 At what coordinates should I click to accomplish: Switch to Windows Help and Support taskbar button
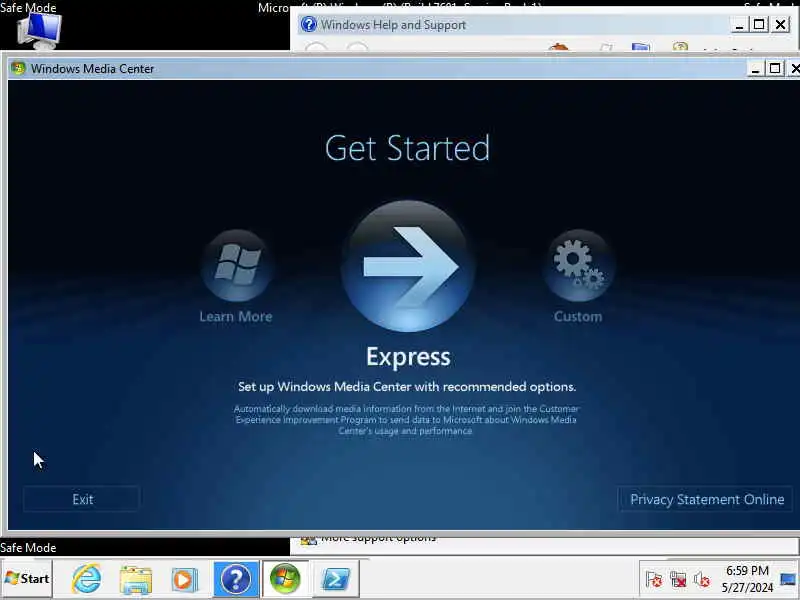236,579
